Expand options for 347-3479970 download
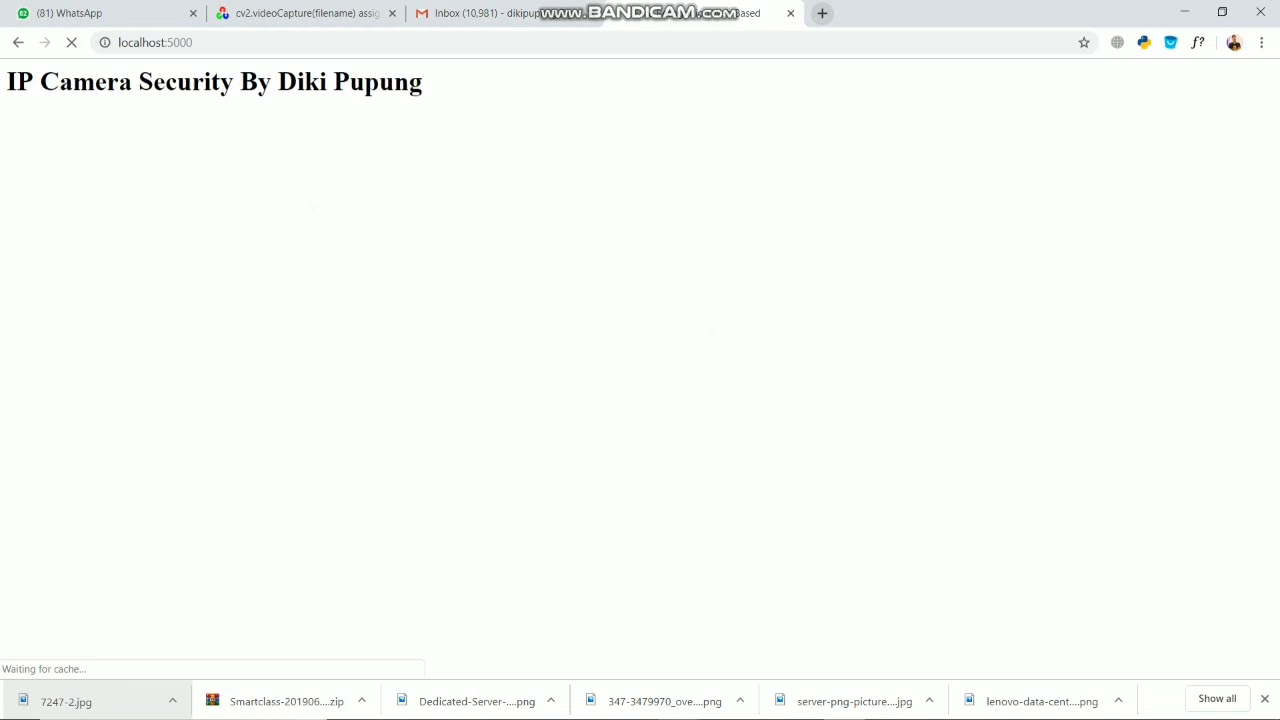Image resolution: width=1280 pixels, height=720 pixels. pos(740,701)
